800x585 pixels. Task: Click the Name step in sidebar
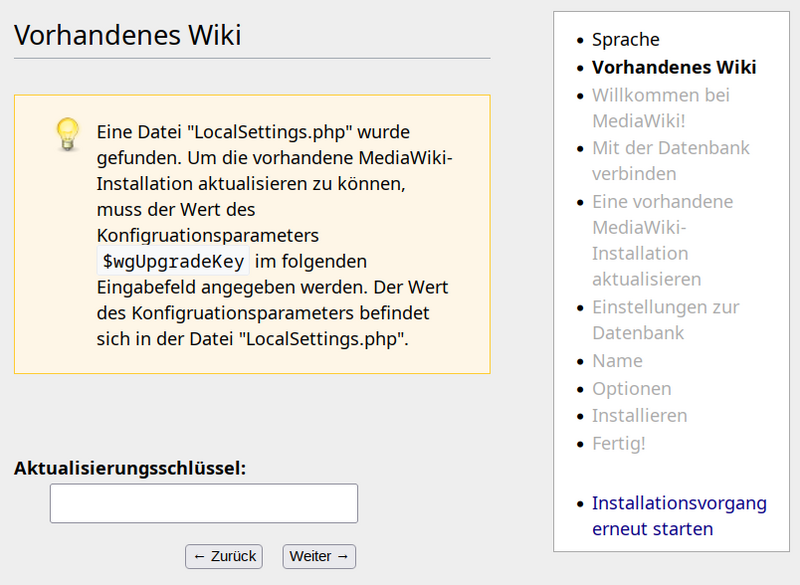(x=617, y=361)
